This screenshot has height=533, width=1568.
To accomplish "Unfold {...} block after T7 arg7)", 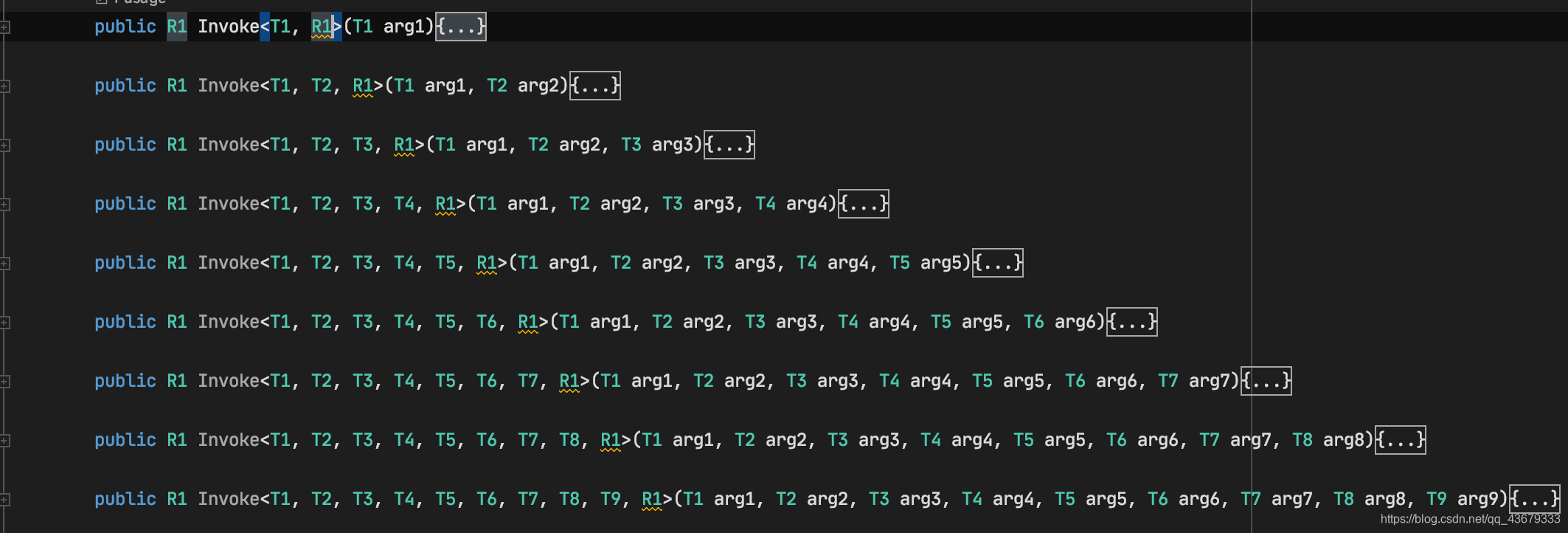I will coord(1266,381).
